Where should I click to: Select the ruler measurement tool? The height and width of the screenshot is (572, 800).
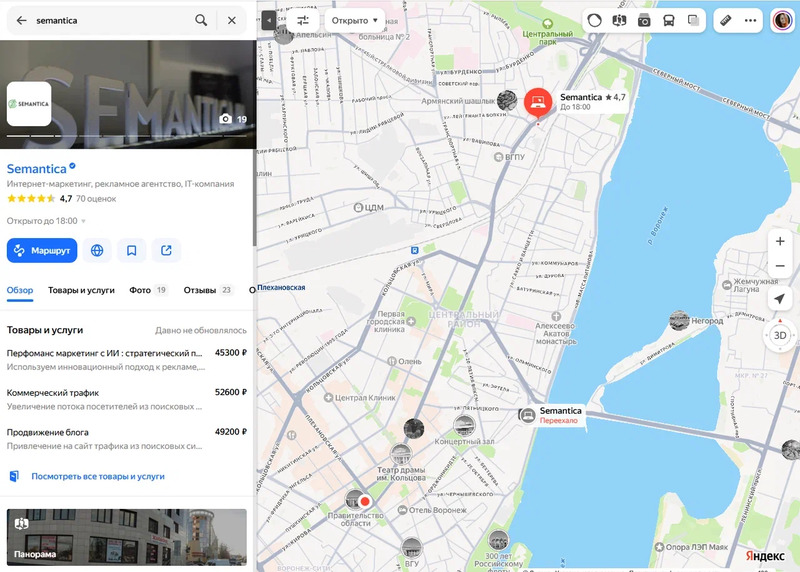[x=726, y=20]
